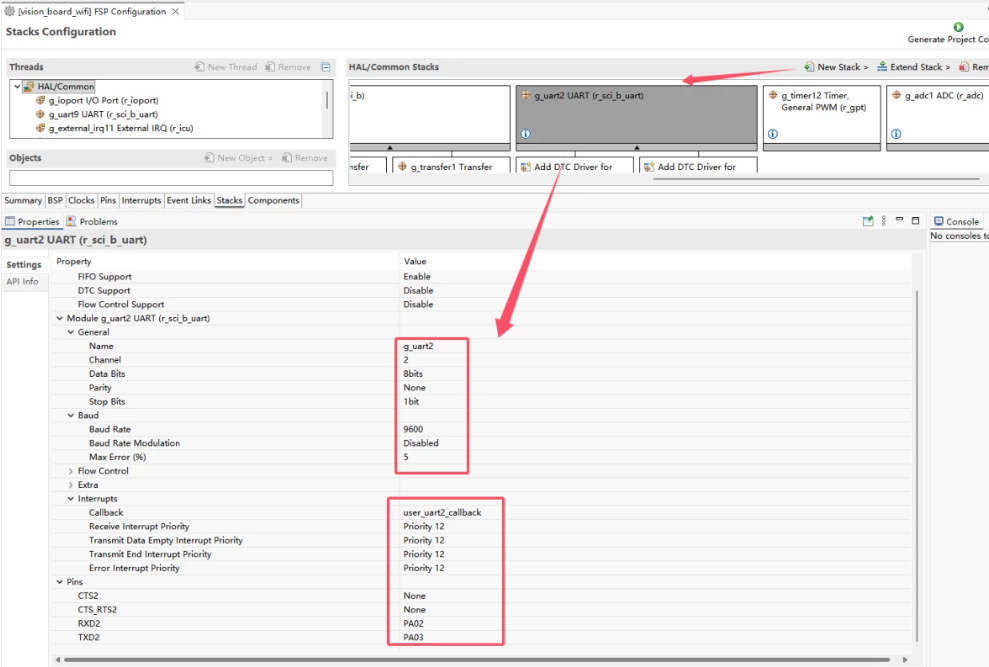Click the stacks canvas horizontal scrollbar
Viewport: 989px width, 667px height.
[x=816, y=179]
